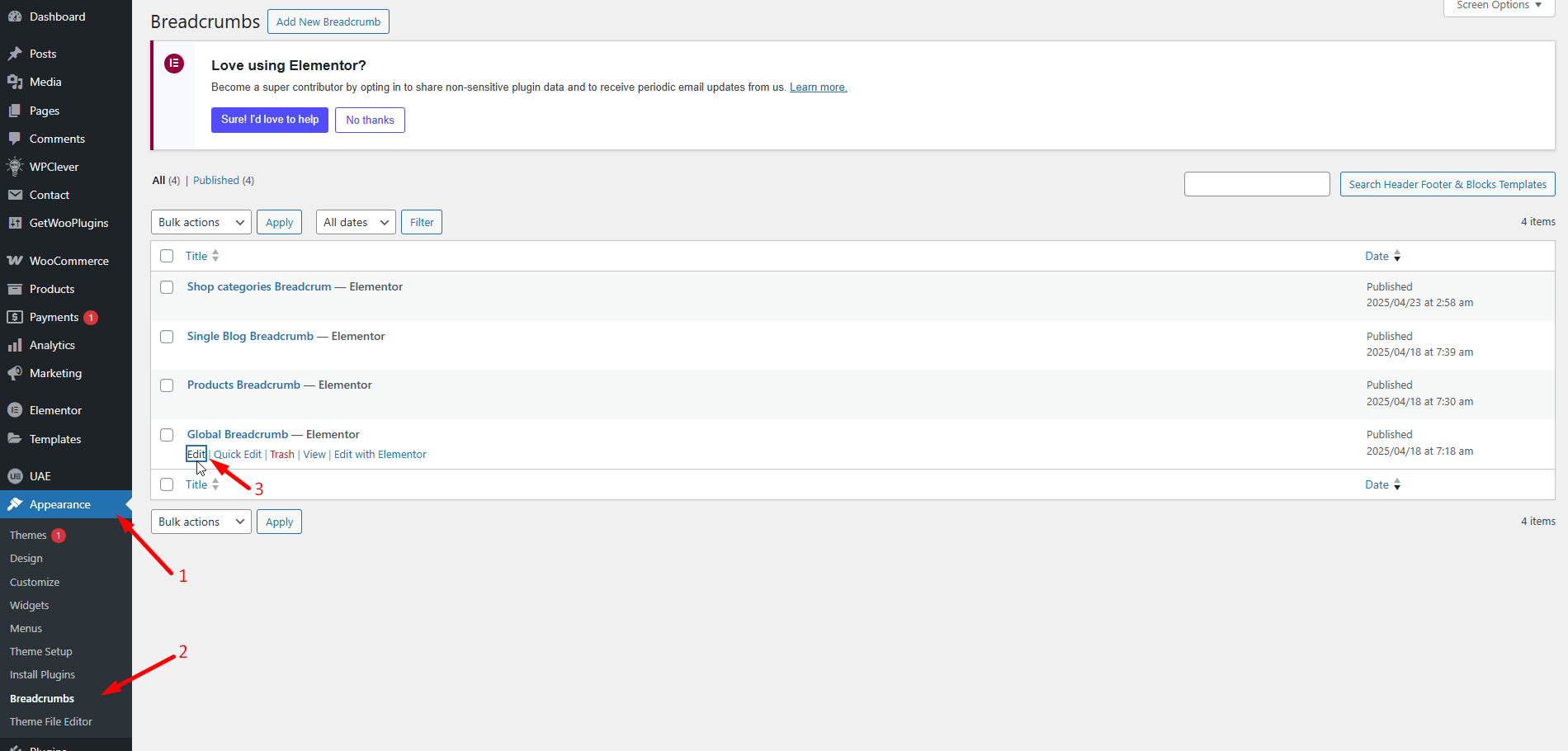Open the top Bulk actions dropdown
Viewport: 1568px width, 751px height.
(x=201, y=222)
